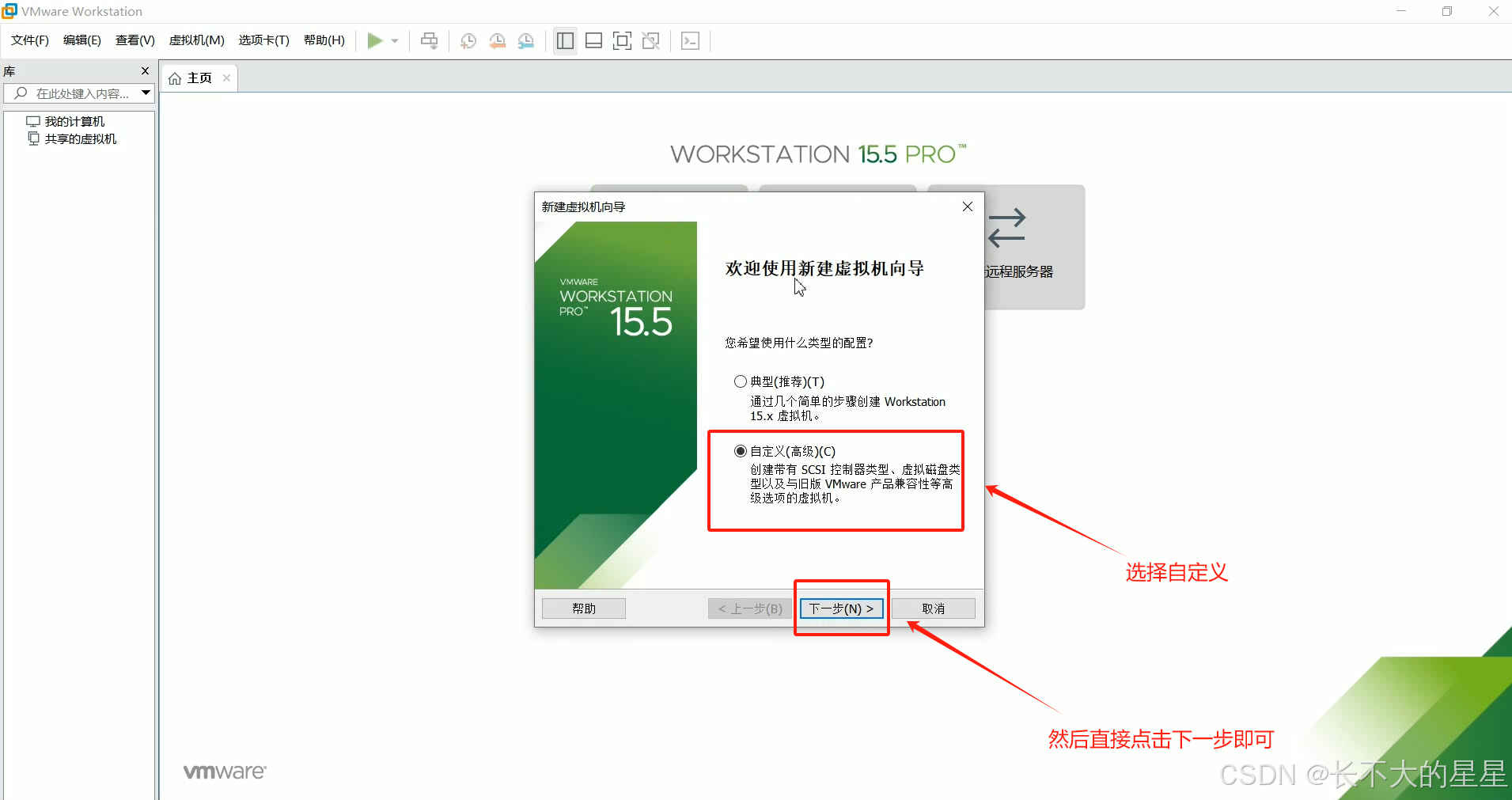Image resolution: width=1512 pixels, height=800 pixels.
Task: Open the 选项卡(T) menu
Action: (x=264, y=40)
